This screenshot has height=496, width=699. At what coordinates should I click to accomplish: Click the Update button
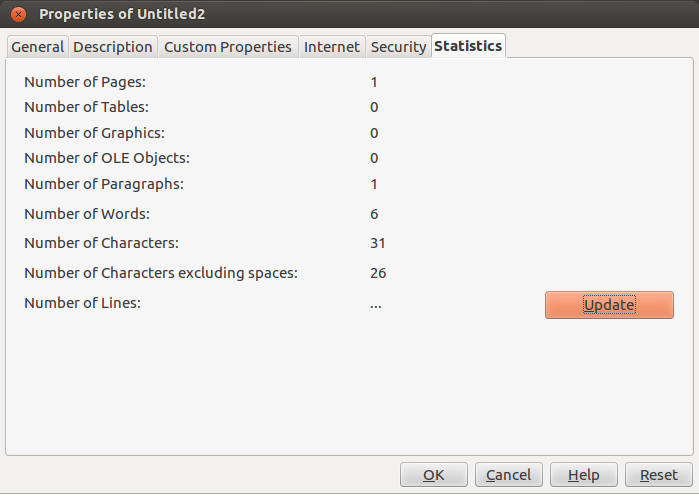[609, 305]
